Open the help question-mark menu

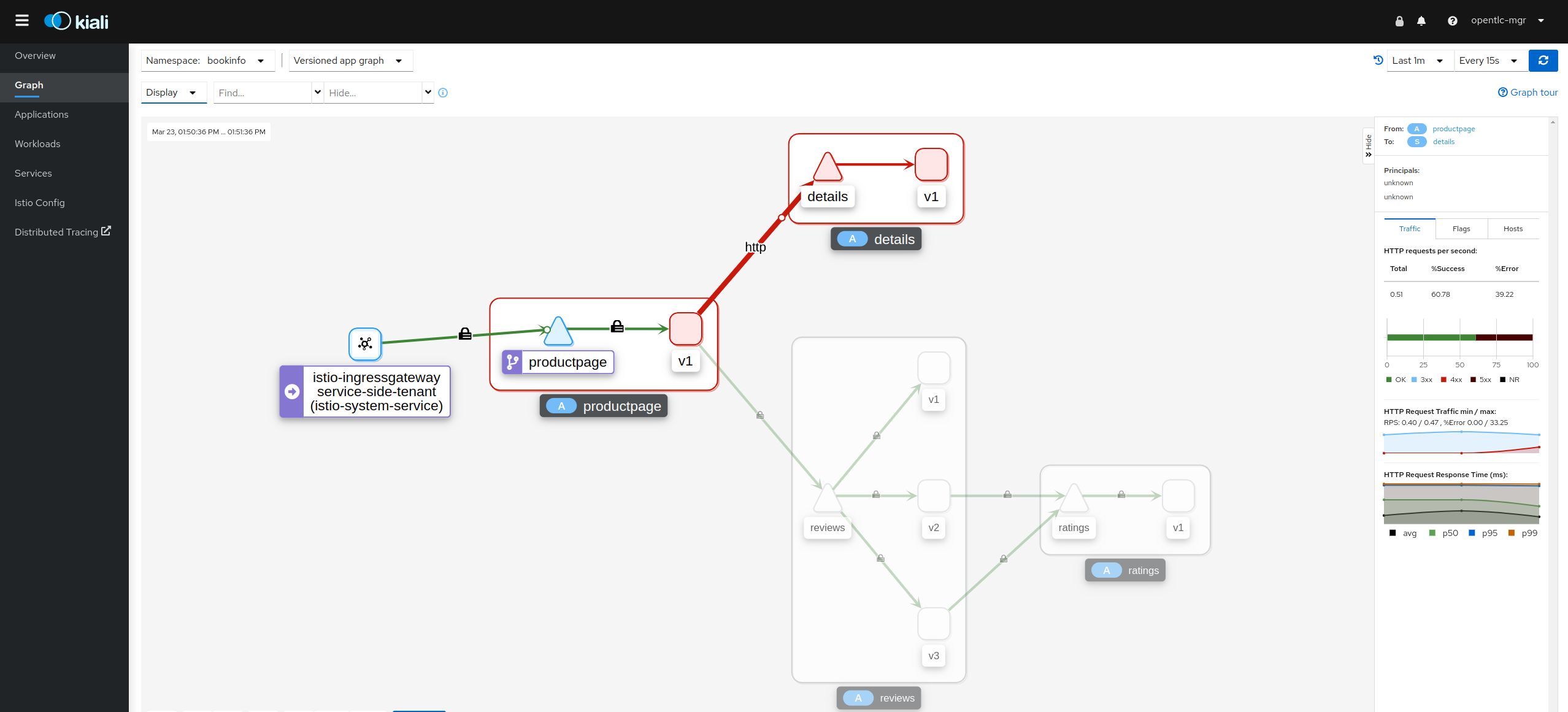pyautogui.click(x=1452, y=21)
